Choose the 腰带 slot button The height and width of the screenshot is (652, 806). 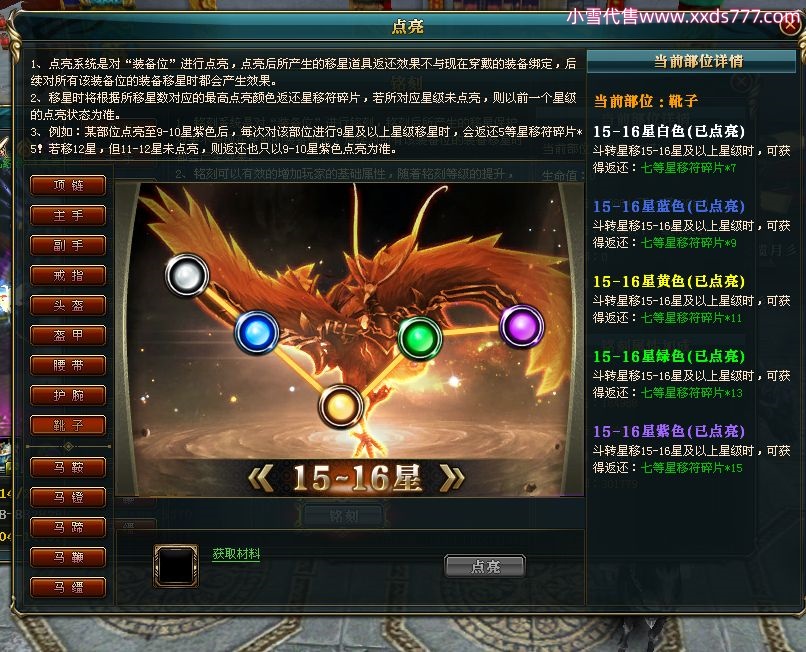pos(68,365)
